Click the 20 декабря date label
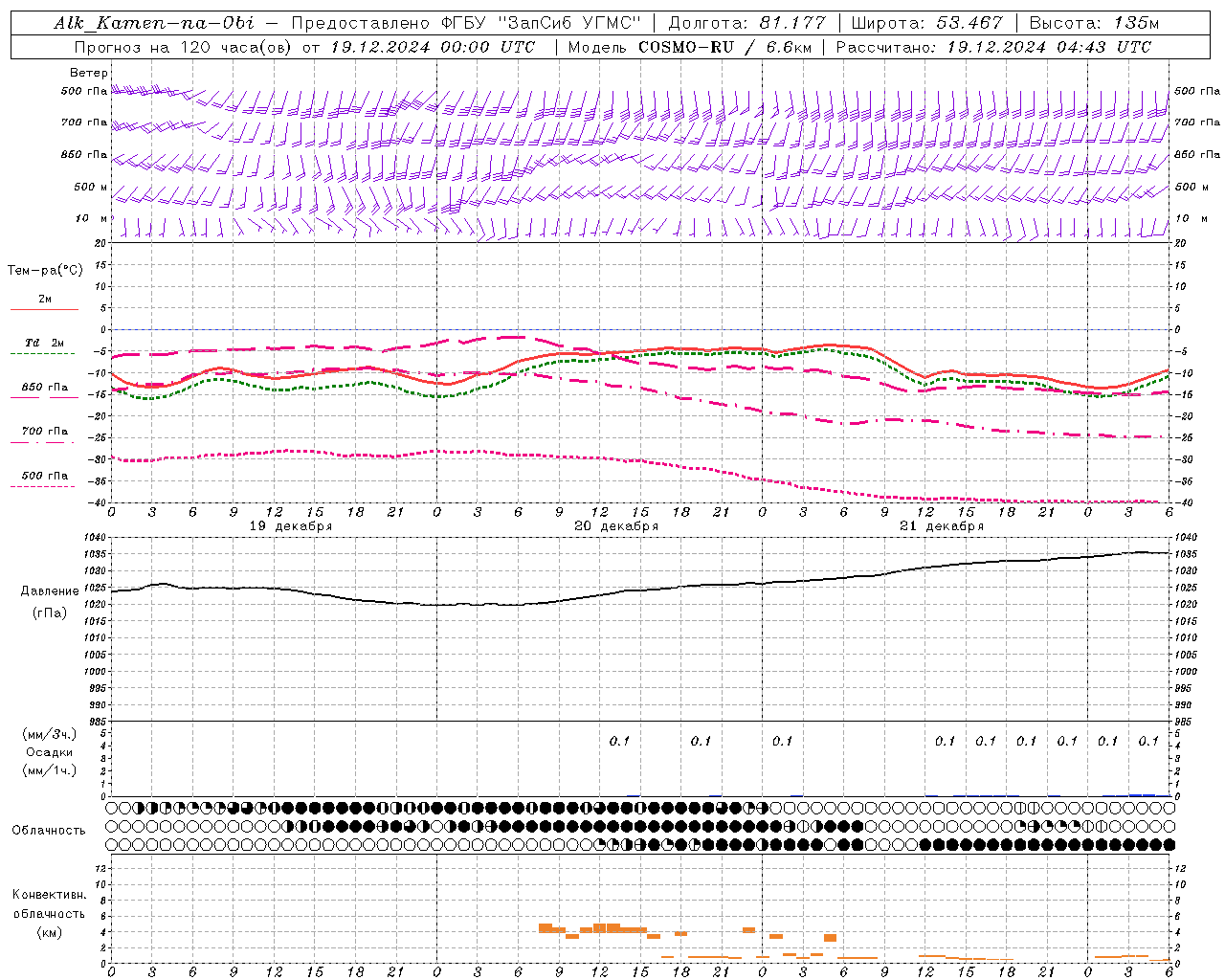 point(616,526)
